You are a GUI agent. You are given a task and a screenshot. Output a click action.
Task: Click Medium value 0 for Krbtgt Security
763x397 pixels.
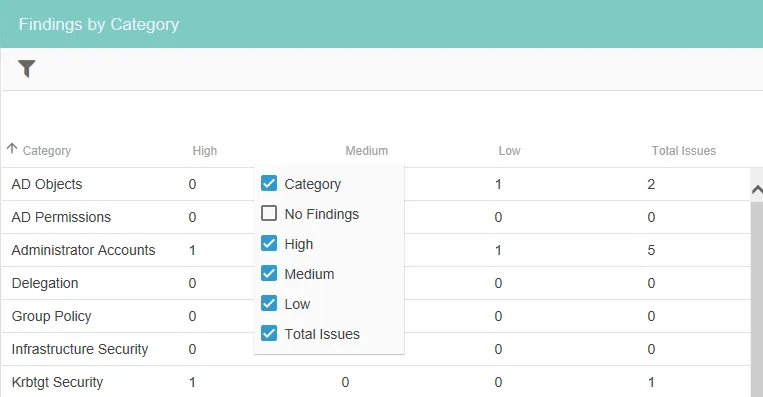click(x=345, y=382)
